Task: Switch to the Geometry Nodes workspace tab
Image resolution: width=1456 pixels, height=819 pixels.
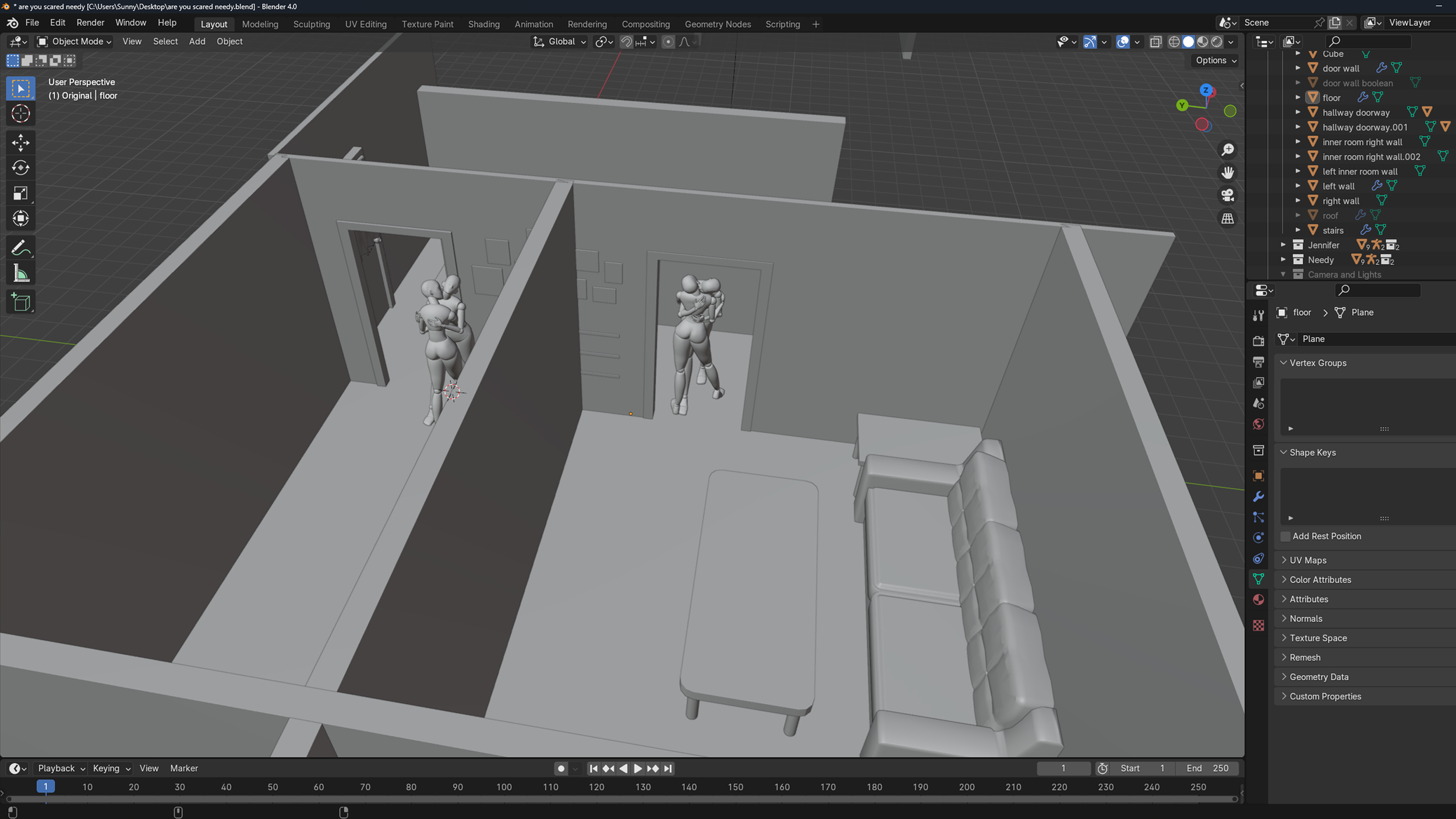Action: (718, 24)
